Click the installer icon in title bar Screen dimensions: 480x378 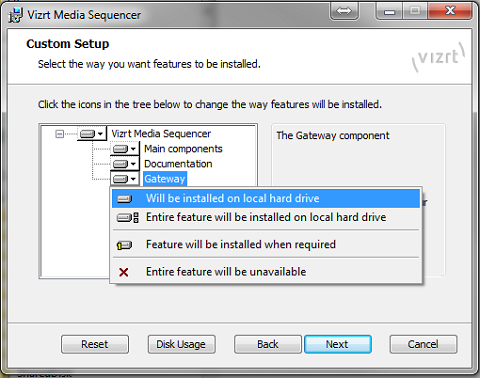[x=15, y=15]
